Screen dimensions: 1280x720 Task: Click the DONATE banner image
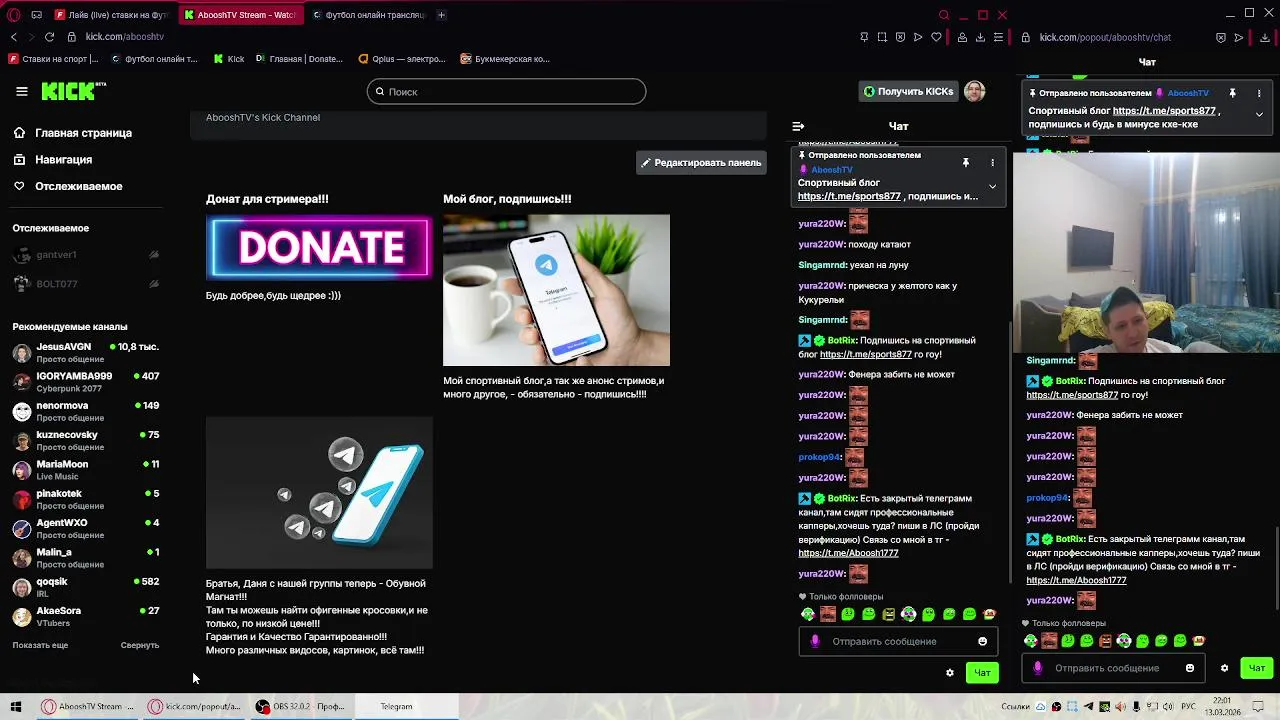click(x=319, y=247)
